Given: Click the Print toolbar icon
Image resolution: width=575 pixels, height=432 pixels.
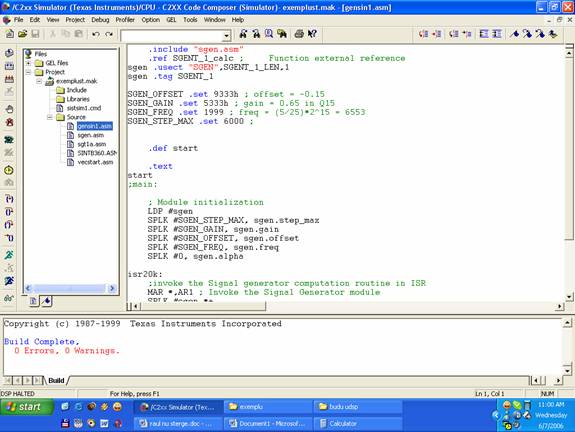Looking at the screenshot, I should tap(299, 34).
